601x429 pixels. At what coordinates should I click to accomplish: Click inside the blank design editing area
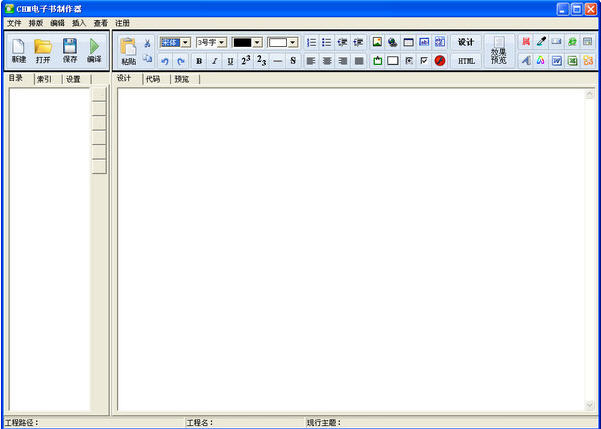tap(351, 249)
